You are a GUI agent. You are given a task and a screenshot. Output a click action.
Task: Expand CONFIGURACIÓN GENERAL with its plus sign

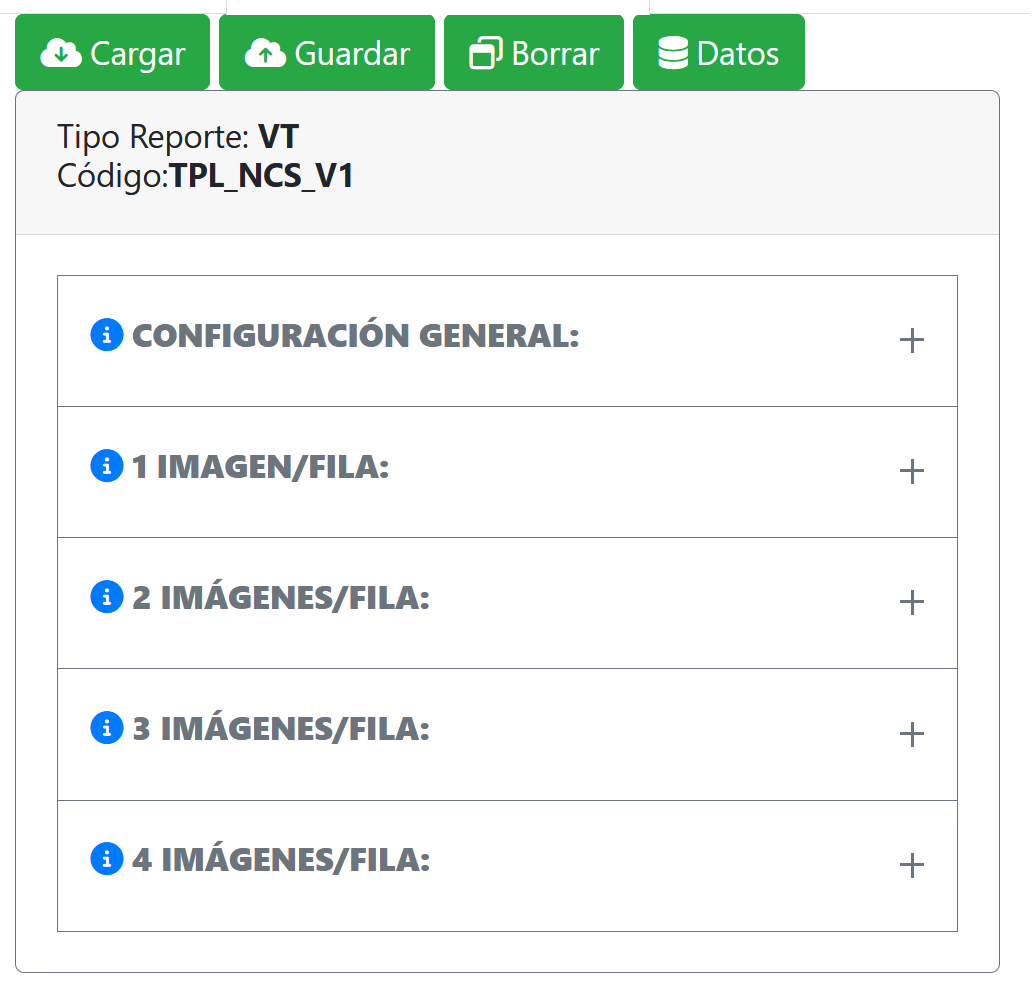coord(911,341)
